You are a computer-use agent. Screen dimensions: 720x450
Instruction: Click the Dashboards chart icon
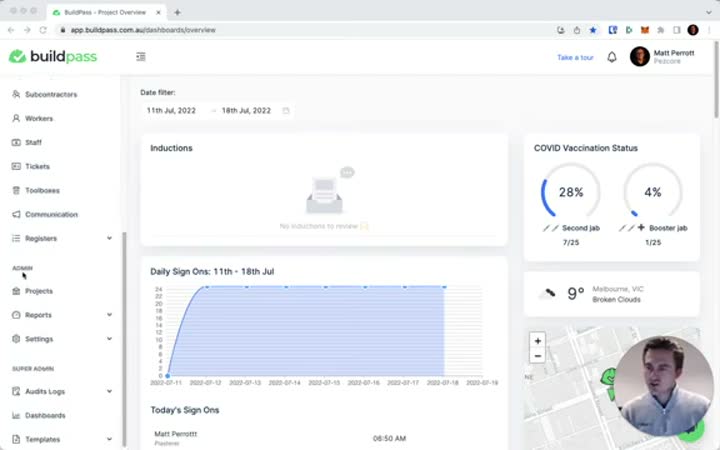(x=16, y=415)
